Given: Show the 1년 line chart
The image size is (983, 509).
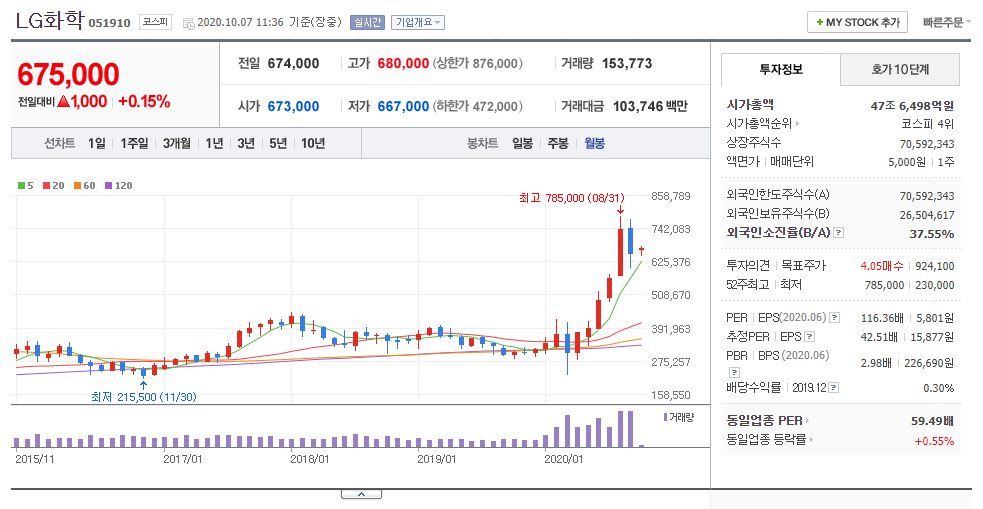Looking at the screenshot, I should point(214,144).
